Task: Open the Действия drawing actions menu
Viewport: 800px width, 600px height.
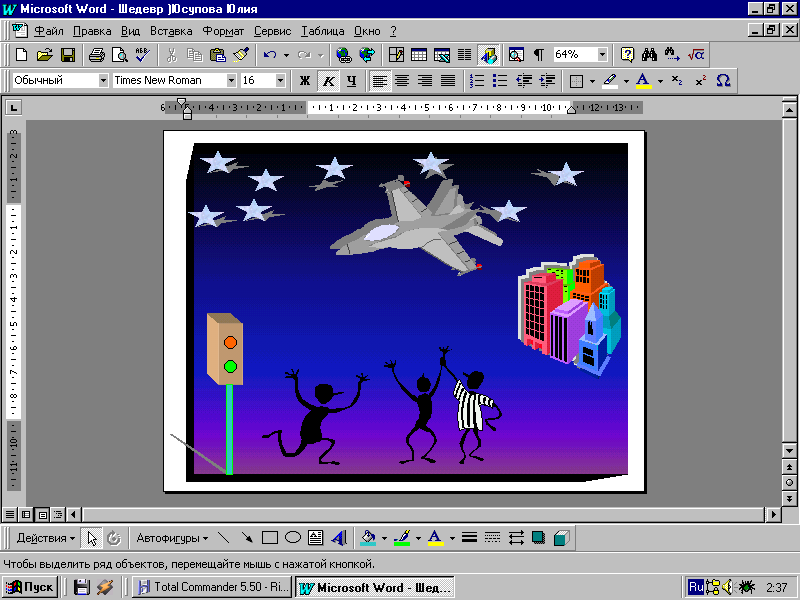Action: 45,538
